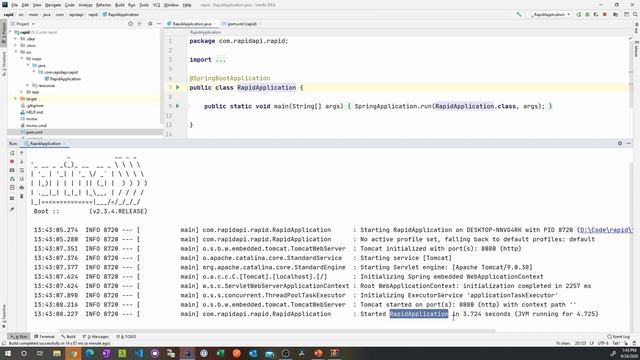Viewport: 640px width, 360px height.
Task: Click Scroll Down arrow in Run console
Action: [x=22, y=162]
